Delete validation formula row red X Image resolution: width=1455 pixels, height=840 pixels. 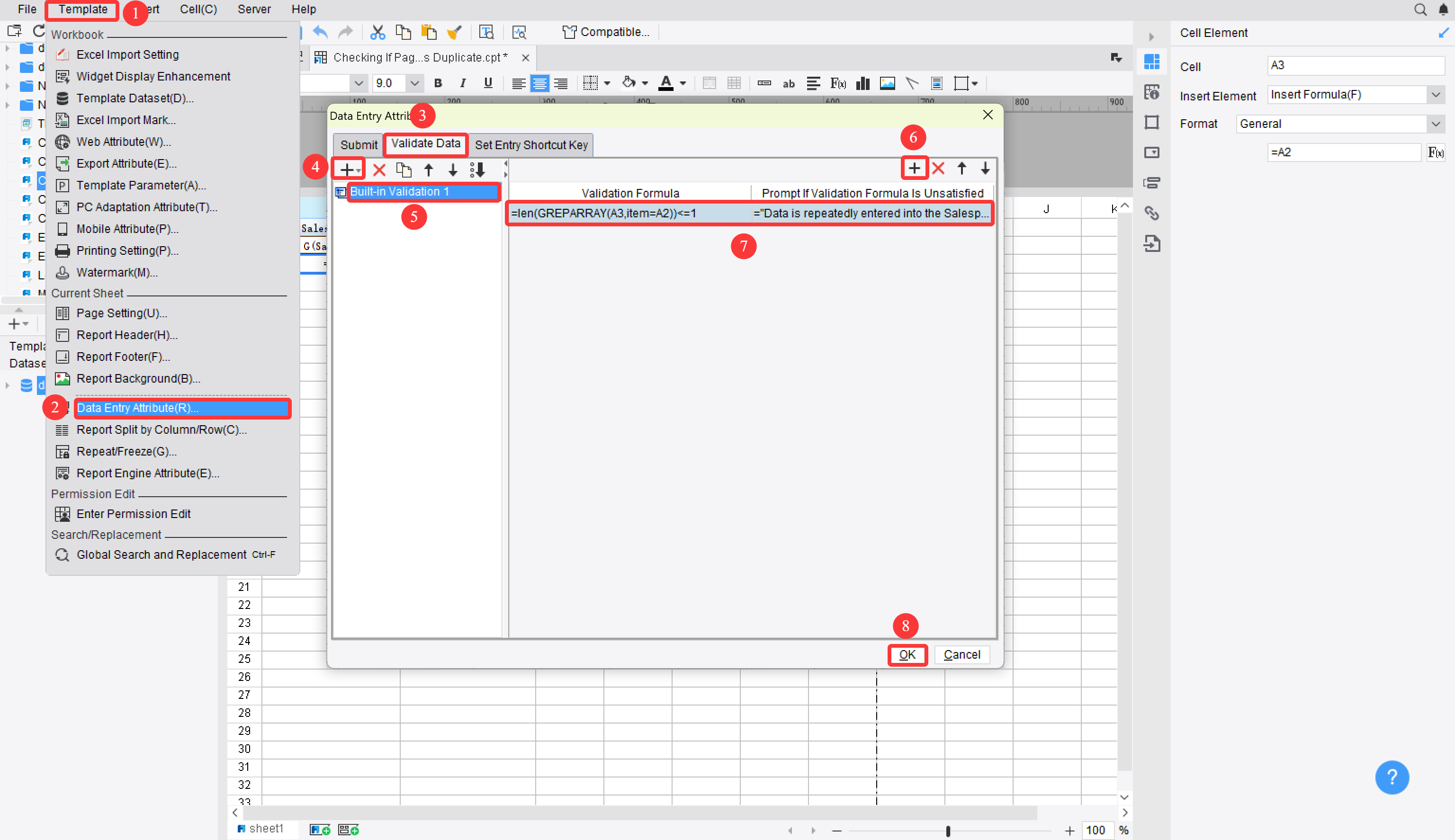(x=938, y=169)
